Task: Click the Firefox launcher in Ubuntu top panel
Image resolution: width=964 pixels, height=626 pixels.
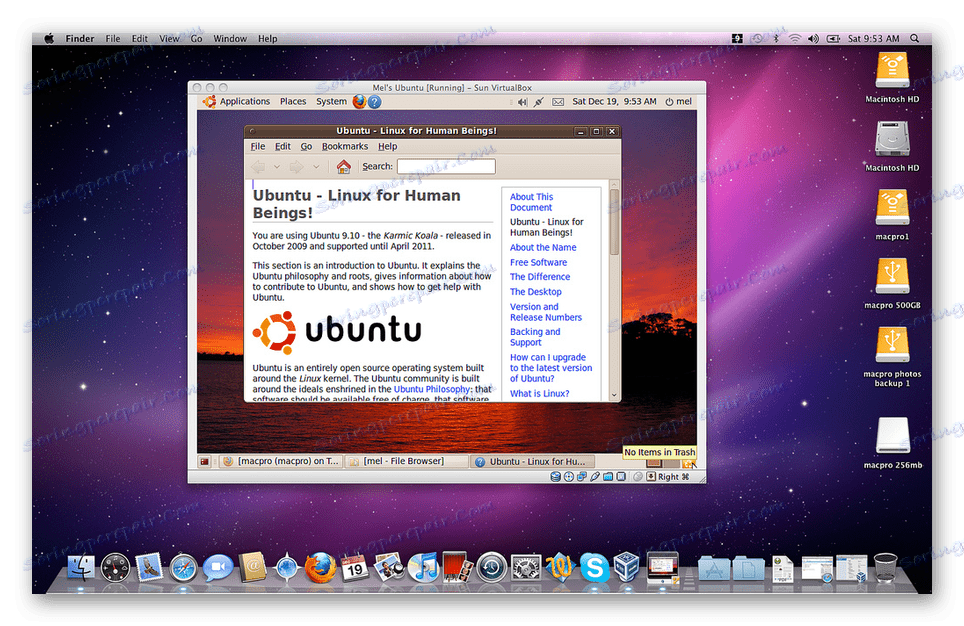Action: (359, 101)
